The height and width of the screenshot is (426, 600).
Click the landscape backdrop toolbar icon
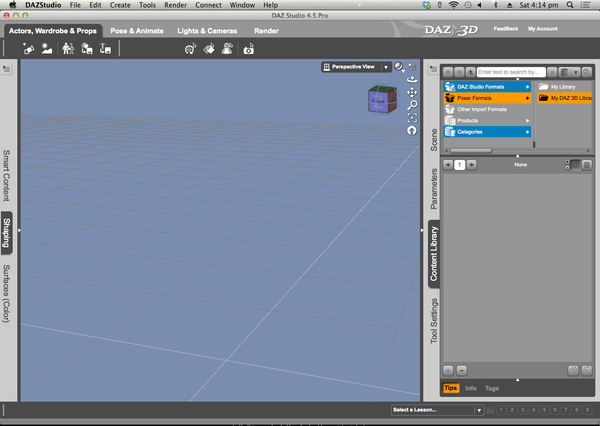(47, 49)
